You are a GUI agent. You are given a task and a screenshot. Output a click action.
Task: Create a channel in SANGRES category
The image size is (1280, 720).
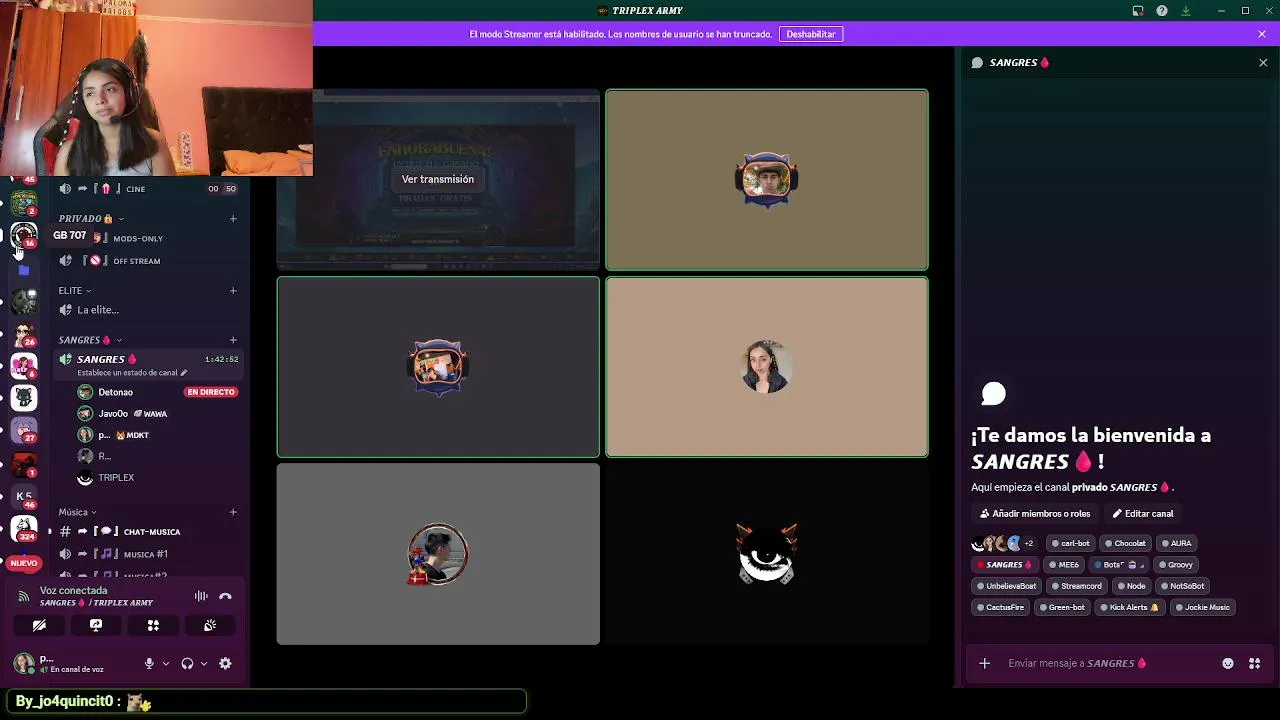tap(233, 339)
